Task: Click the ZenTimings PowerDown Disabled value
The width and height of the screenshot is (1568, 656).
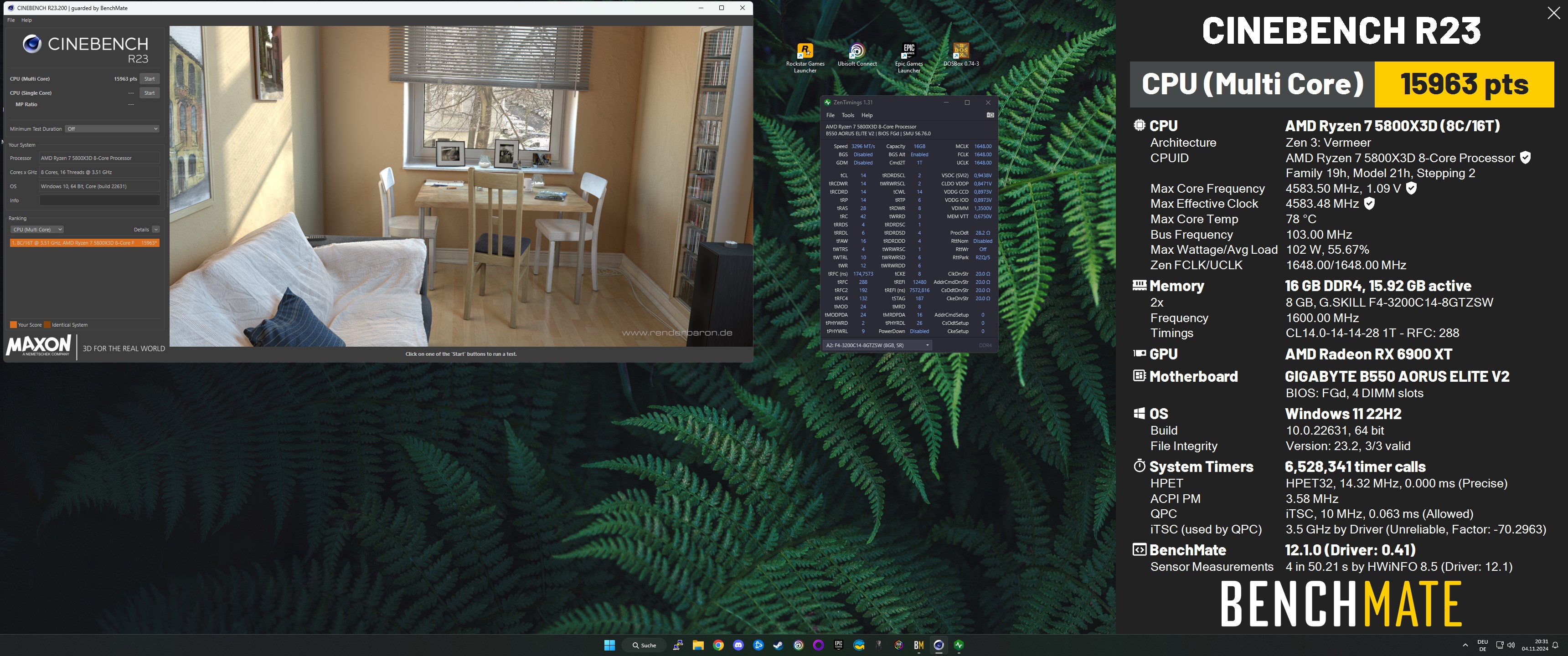Action: tap(919, 331)
